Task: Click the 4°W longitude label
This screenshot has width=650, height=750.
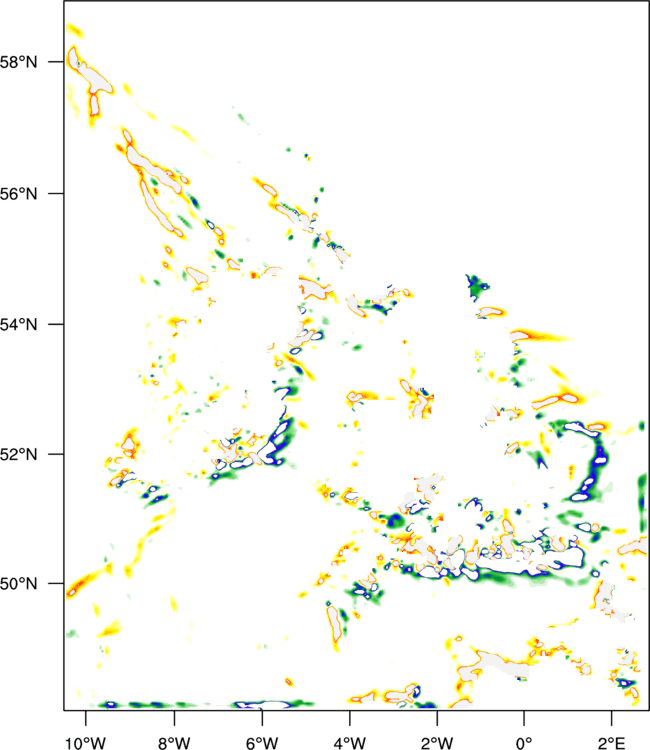Action: click(x=349, y=743)
